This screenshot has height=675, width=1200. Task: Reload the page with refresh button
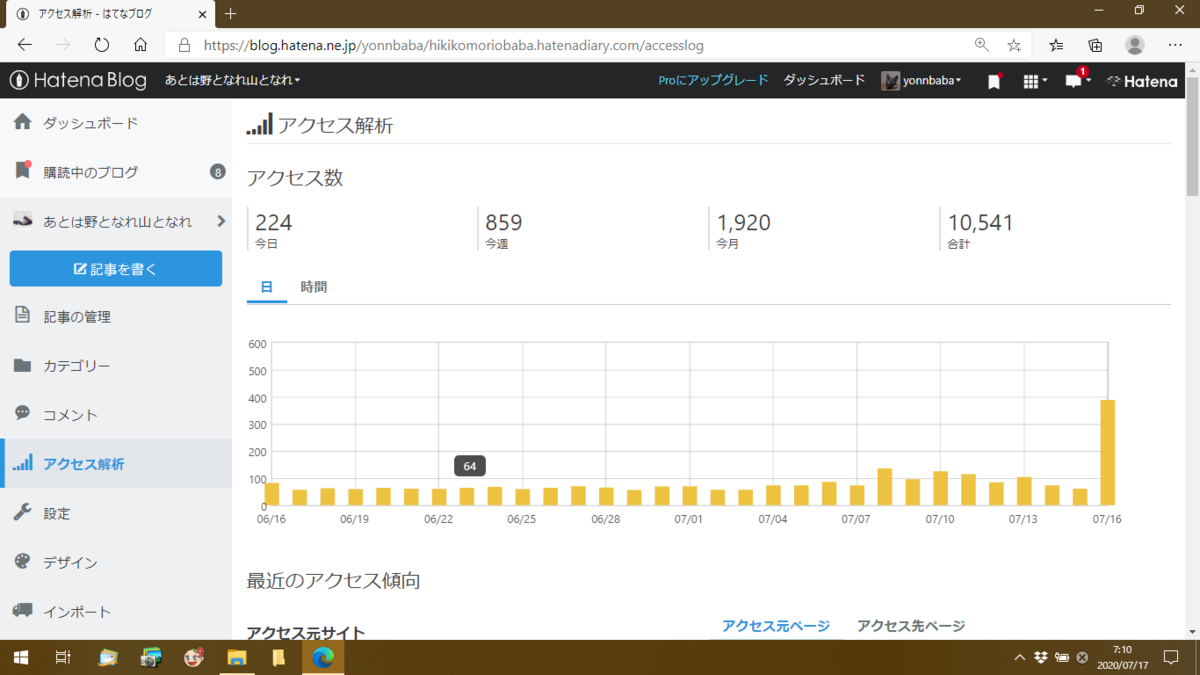101,45
